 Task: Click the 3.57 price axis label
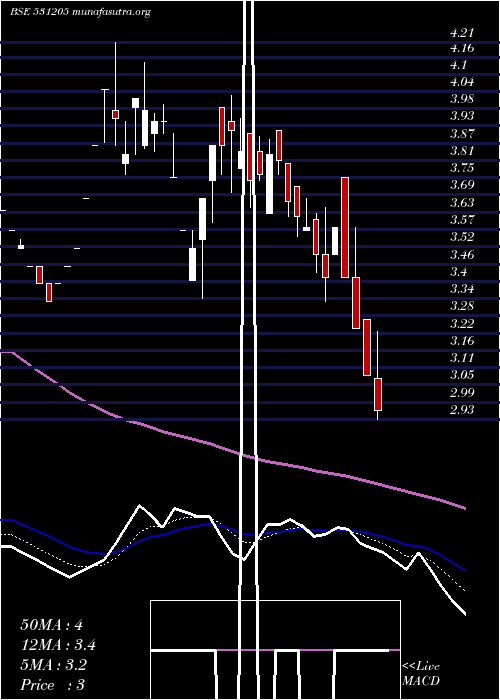point(462,220)
